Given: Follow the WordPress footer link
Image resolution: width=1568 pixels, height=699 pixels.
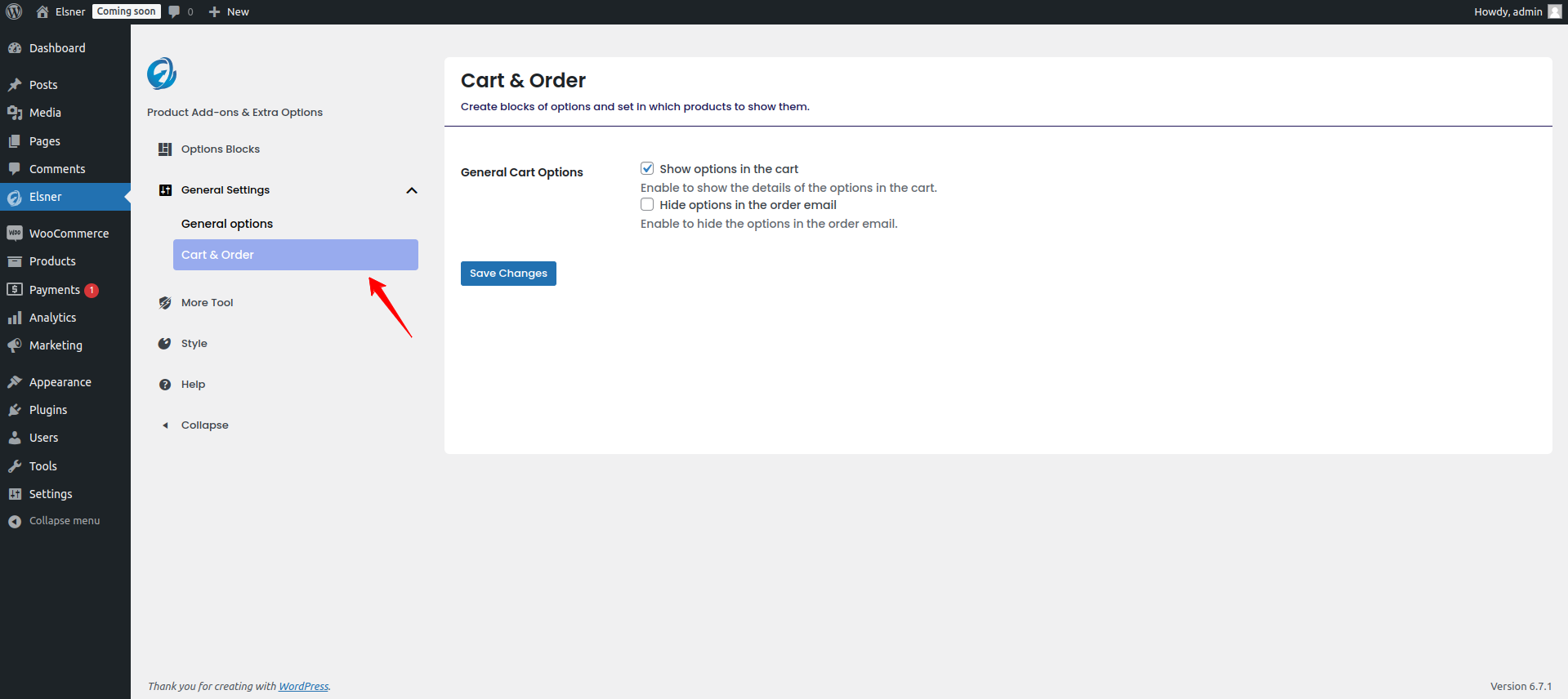Looking at the screenshot, I should click(303, 687).
